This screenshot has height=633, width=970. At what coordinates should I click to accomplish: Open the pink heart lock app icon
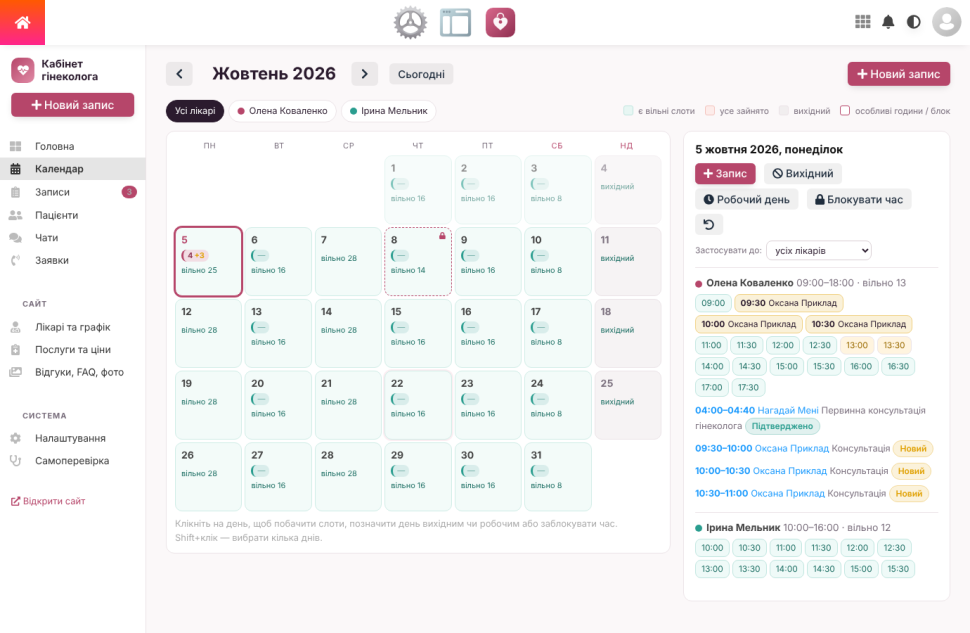(x=500, y=23)
